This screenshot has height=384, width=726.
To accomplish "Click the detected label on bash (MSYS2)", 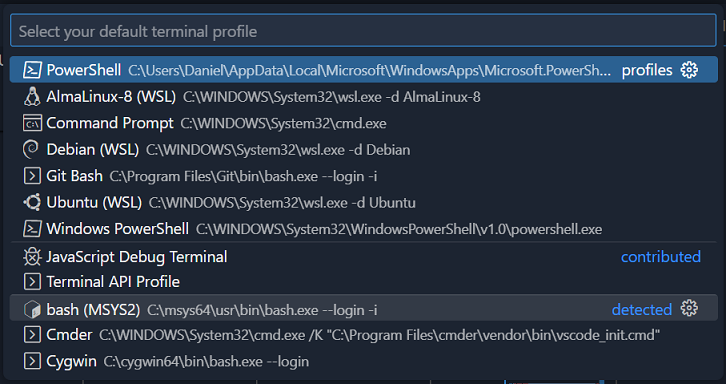I will (x=642, y=309).
